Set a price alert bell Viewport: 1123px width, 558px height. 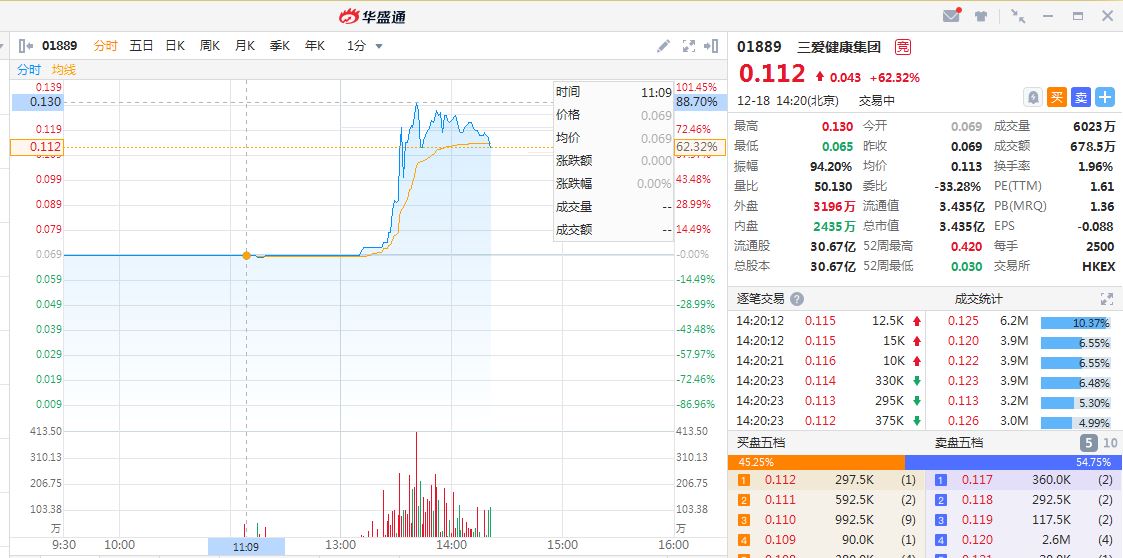[x=1033, y=97]
